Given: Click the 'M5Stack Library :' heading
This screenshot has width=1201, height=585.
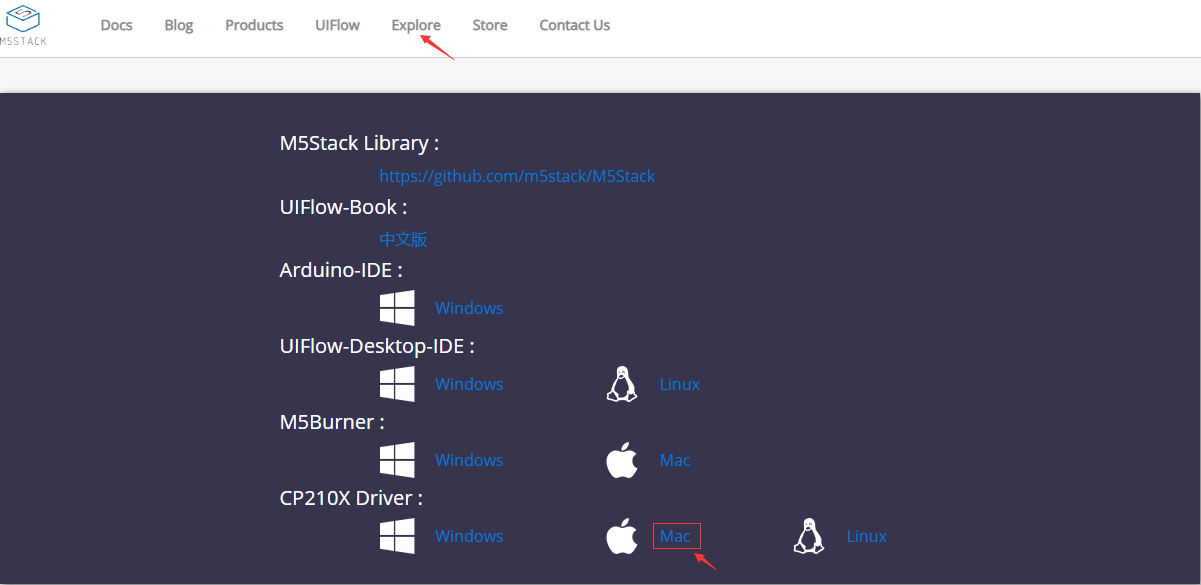Looking at the screenshot, I should tap(360, 143).
